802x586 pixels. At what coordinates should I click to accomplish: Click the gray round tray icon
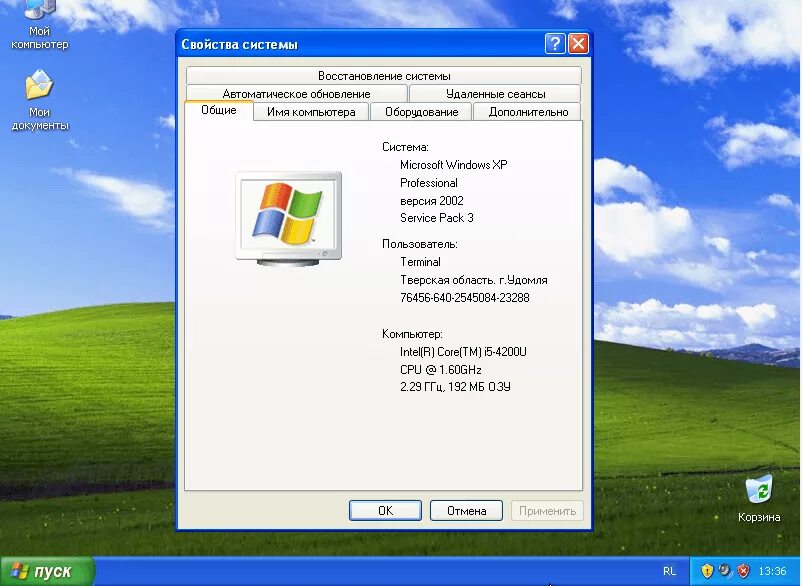[x=725, y=570]
